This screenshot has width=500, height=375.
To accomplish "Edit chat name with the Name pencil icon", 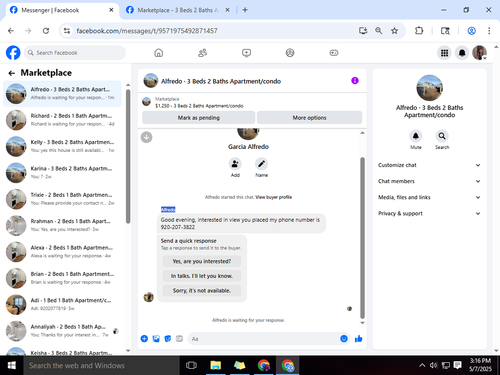I will pos(261,164).
